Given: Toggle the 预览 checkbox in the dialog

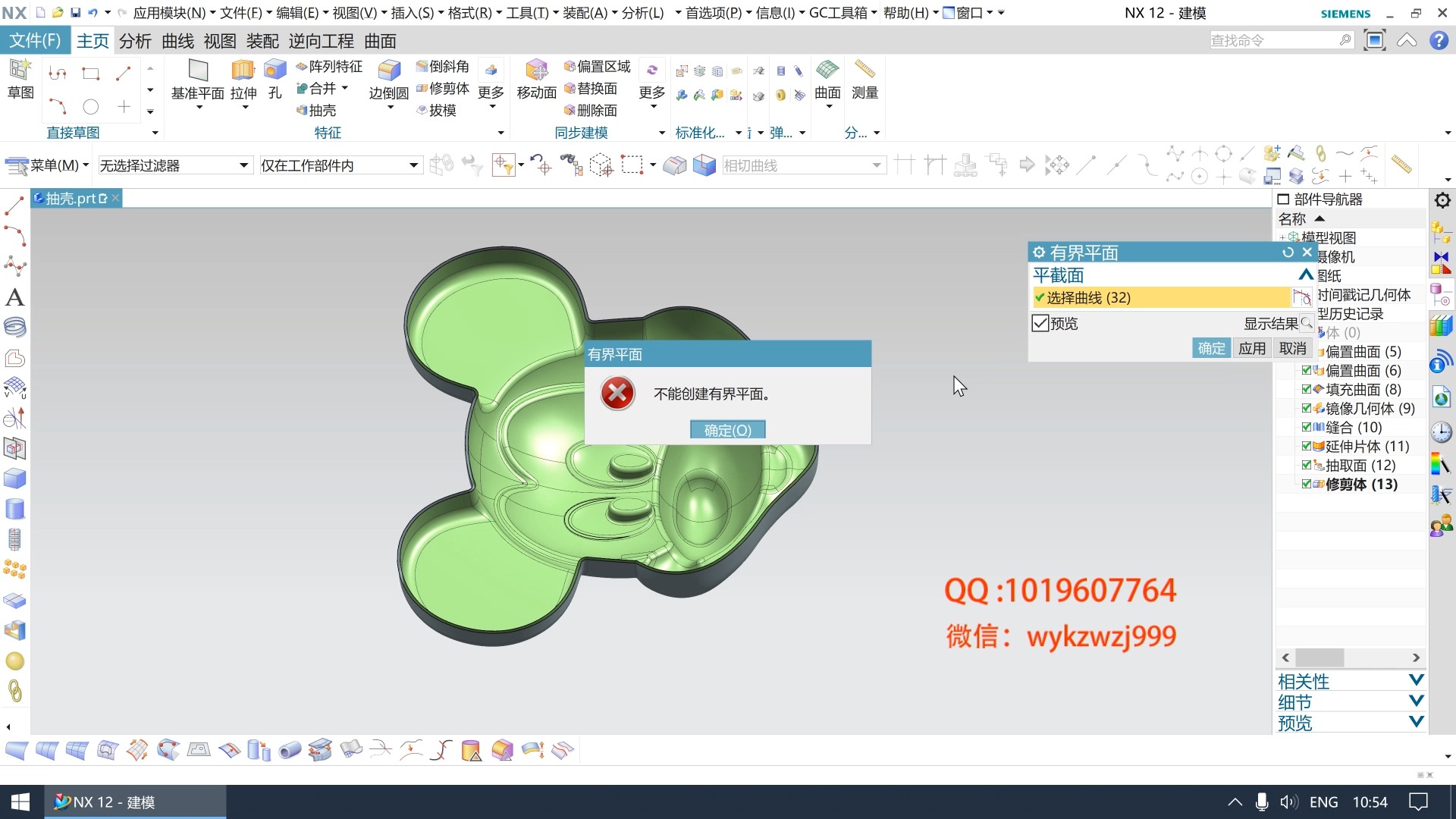Looking at the screenshot, I should tap(1040, 323).
